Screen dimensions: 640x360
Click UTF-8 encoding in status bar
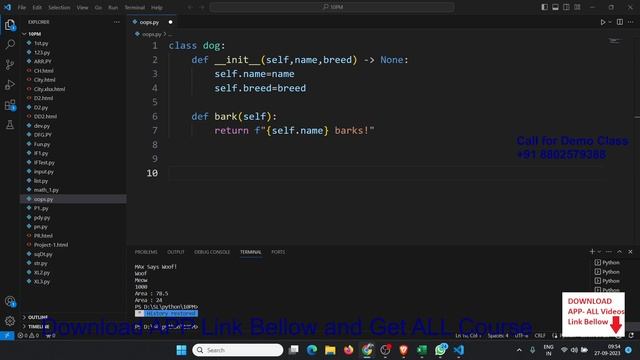coord(521,336)
